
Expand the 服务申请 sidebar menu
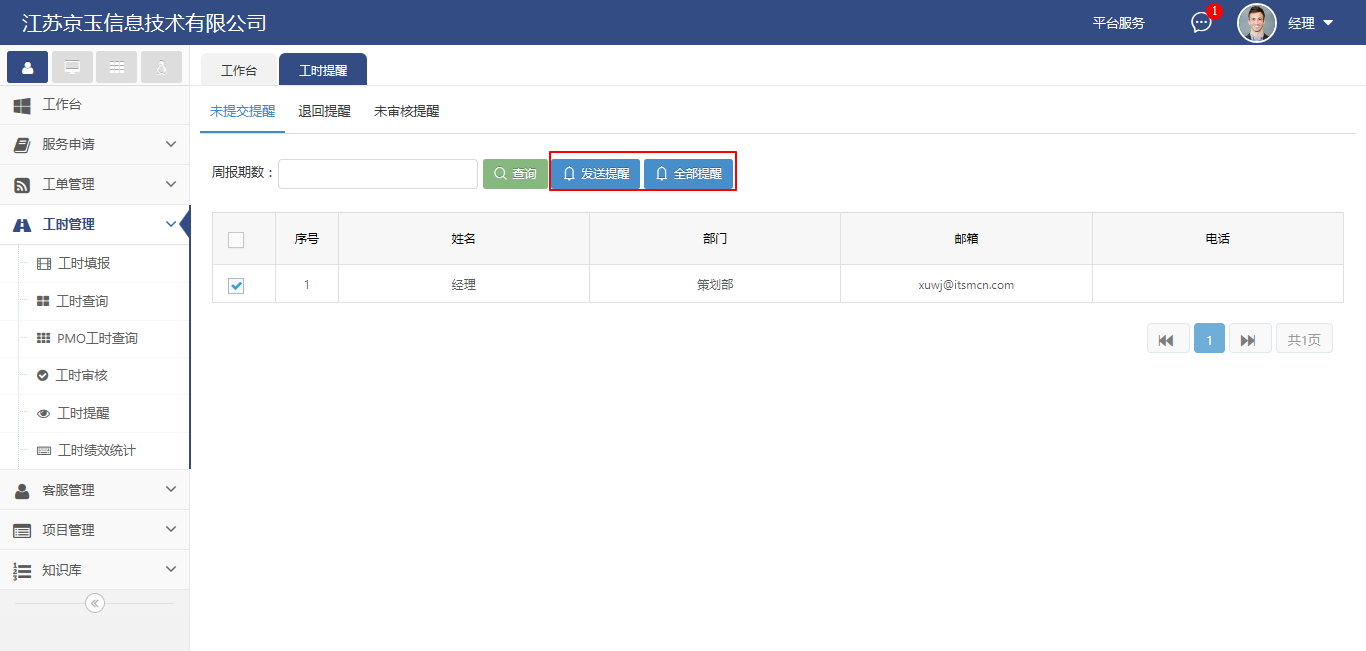coord(95,145)
